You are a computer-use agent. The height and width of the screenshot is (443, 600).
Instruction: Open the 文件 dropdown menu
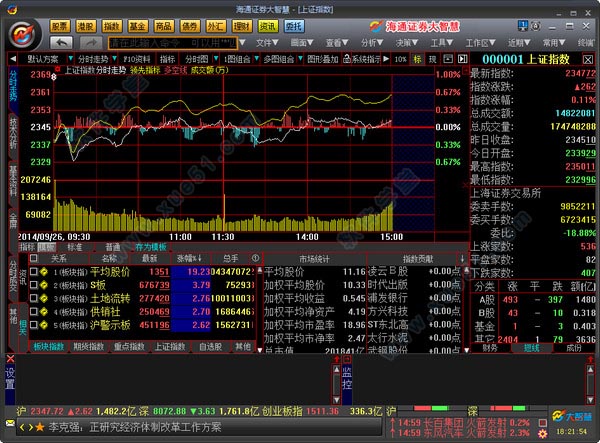click(x=267, y=43)
